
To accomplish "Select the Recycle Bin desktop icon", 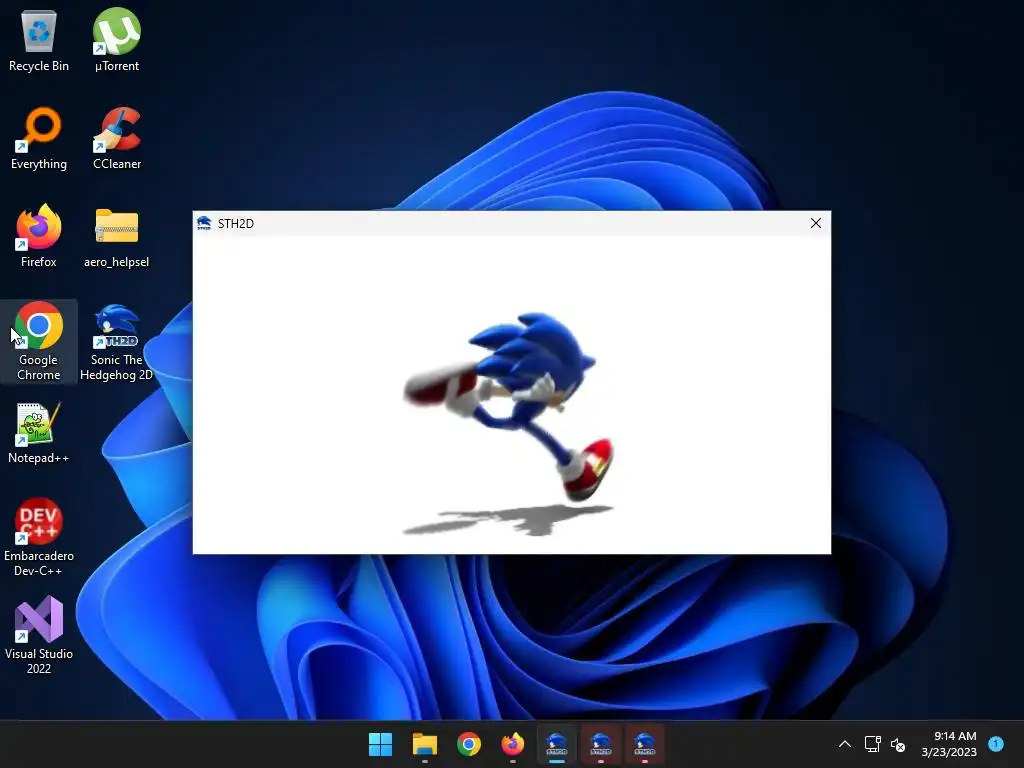I will [39, 40].
